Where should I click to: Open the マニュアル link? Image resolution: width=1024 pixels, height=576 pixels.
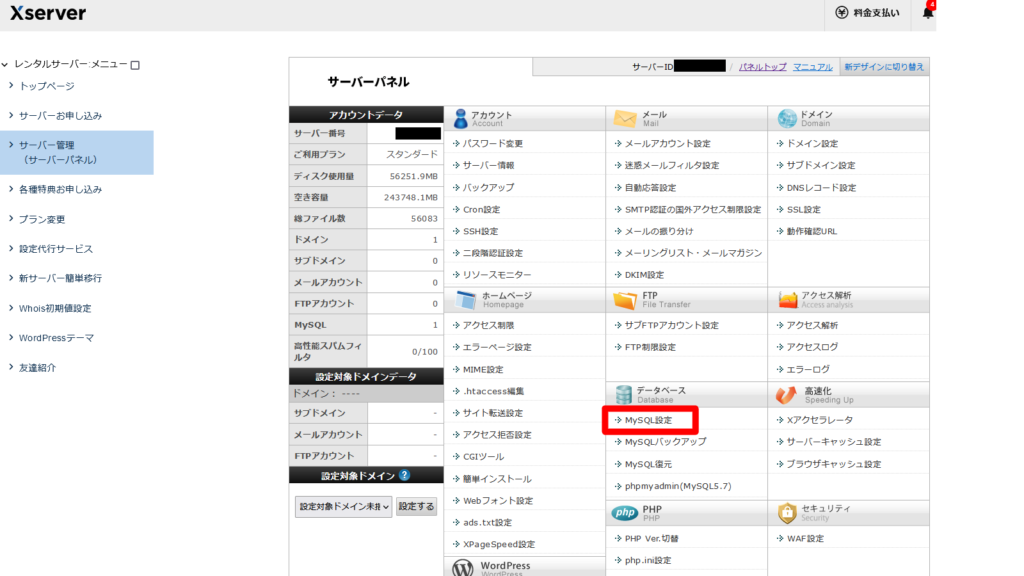pos(812,67)
